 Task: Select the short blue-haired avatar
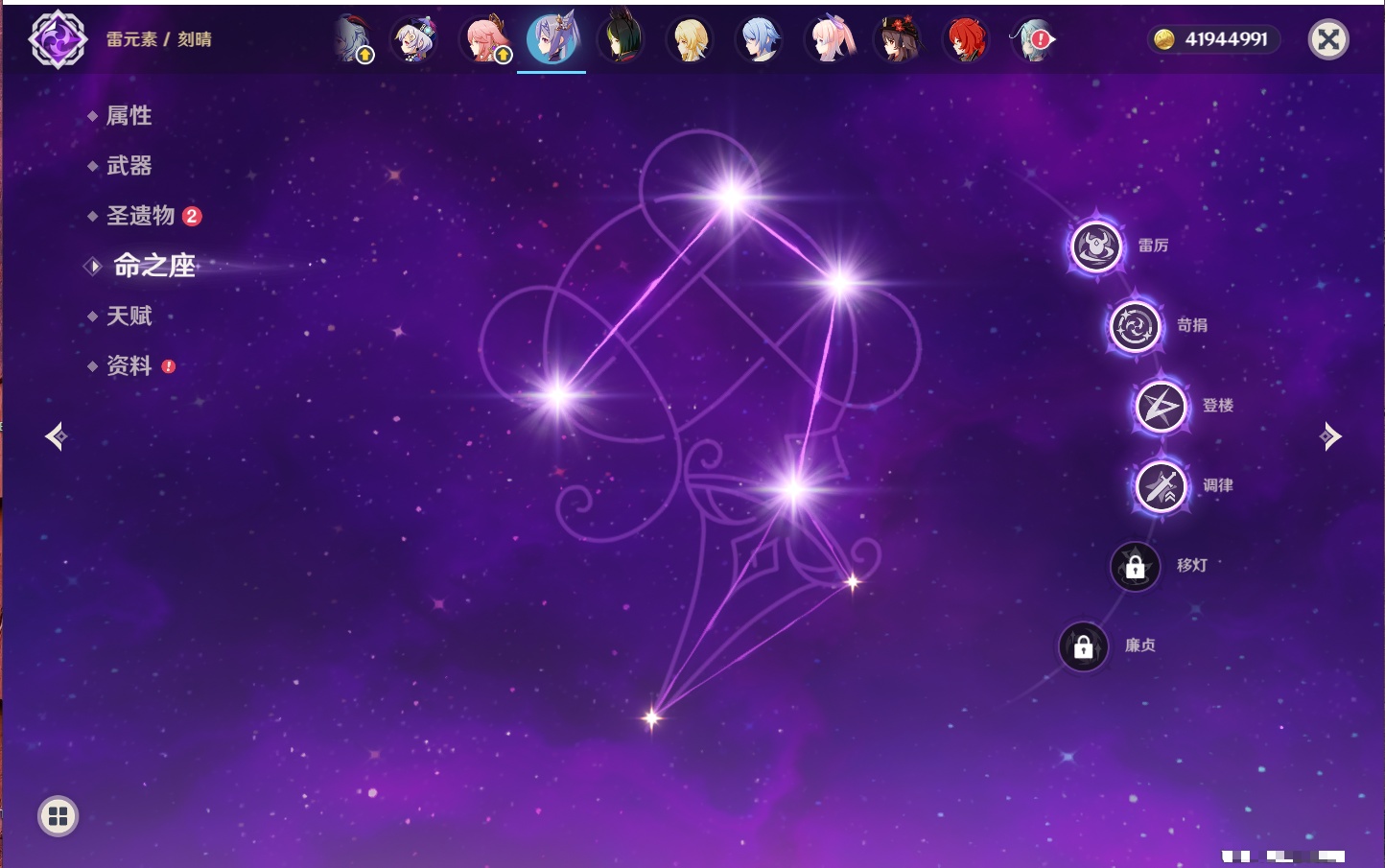click(x=759, y=40)
